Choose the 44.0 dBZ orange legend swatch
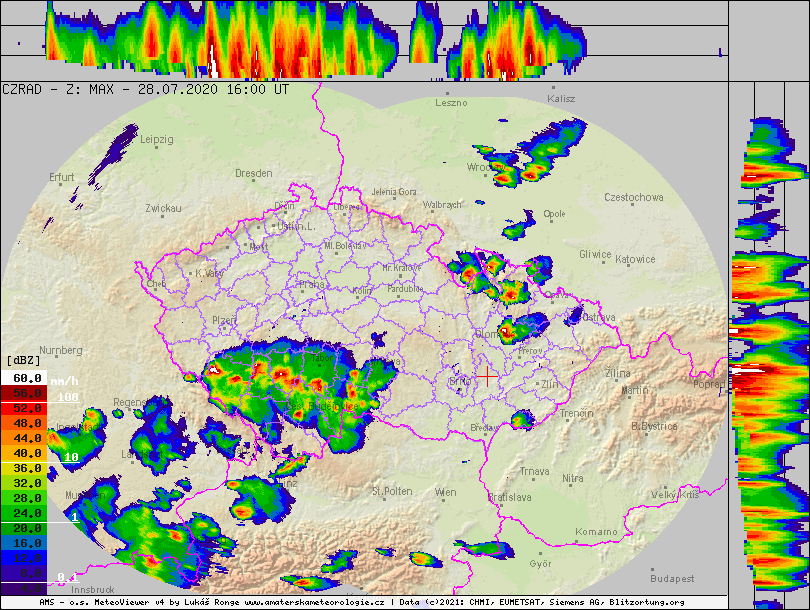Image resolution: width=810 pixels, height=610 pixels. click(x=24, y=438)
